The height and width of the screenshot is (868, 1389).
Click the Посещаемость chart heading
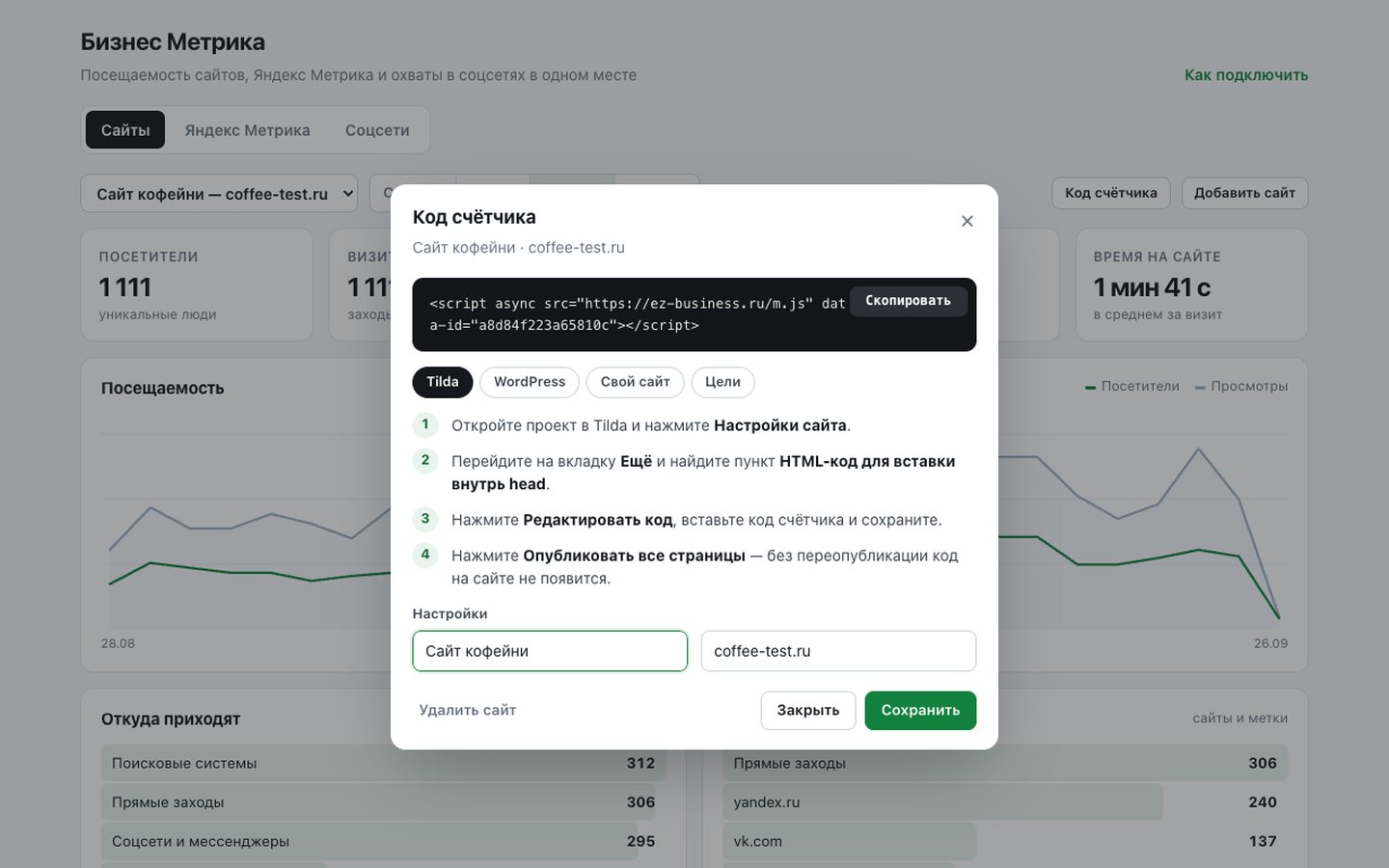point(163,388)
